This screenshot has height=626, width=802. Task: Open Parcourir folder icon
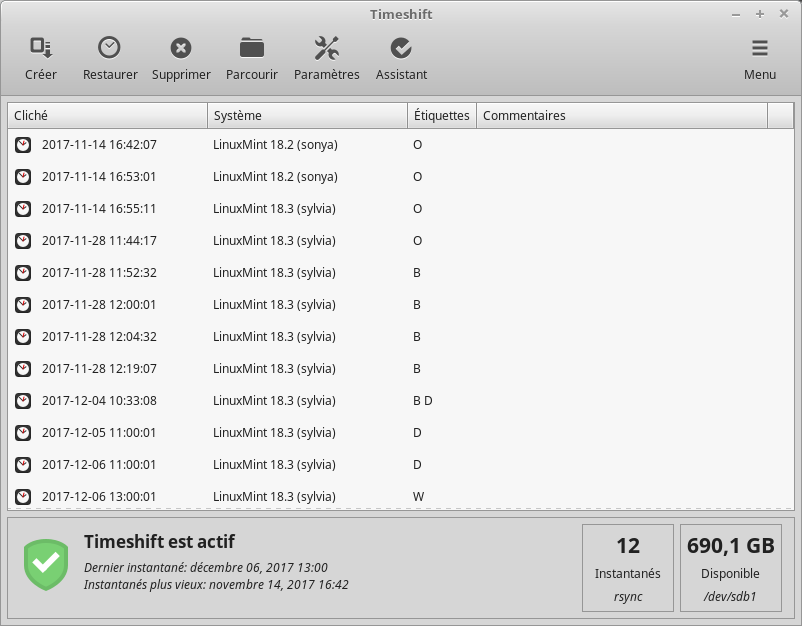point(252,48)
